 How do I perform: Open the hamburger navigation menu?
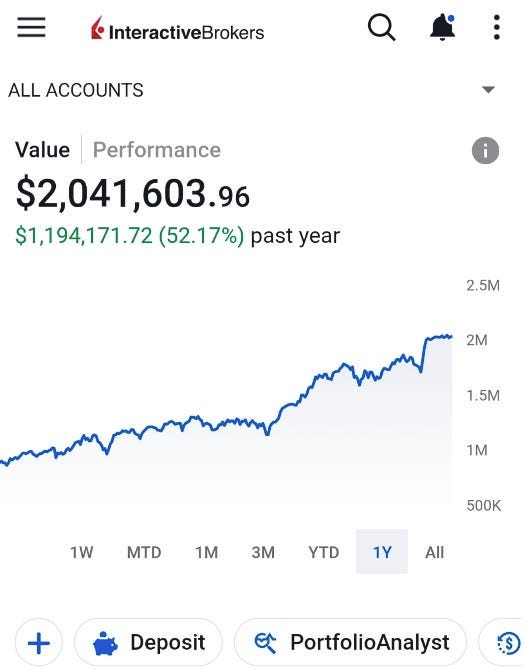click(31, 27)
